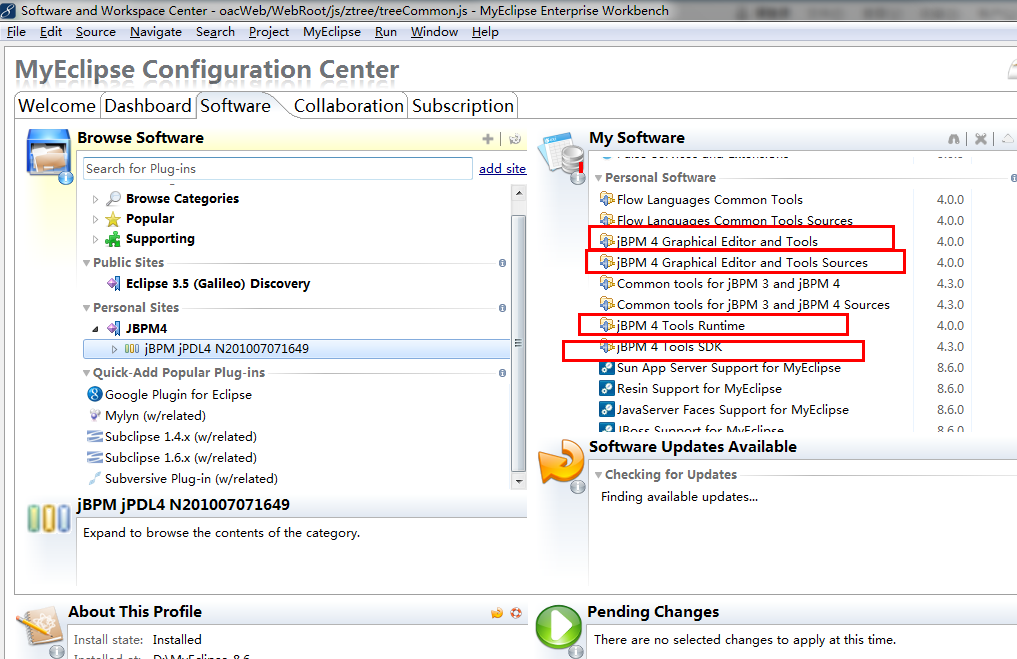Click the Public Sites info icon

click(502, 263)
